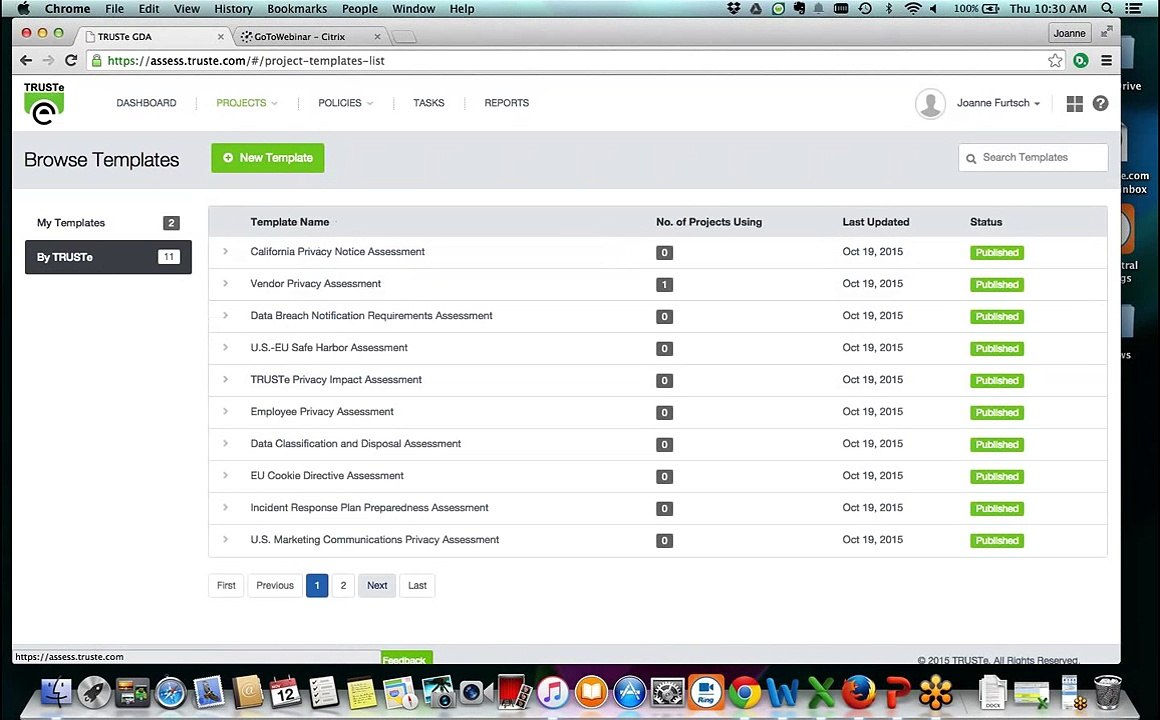The width and height of the screenshot is (1160, 720).
Task: Open Launchpad rocket in the Dock
Action: click(95, 693)
